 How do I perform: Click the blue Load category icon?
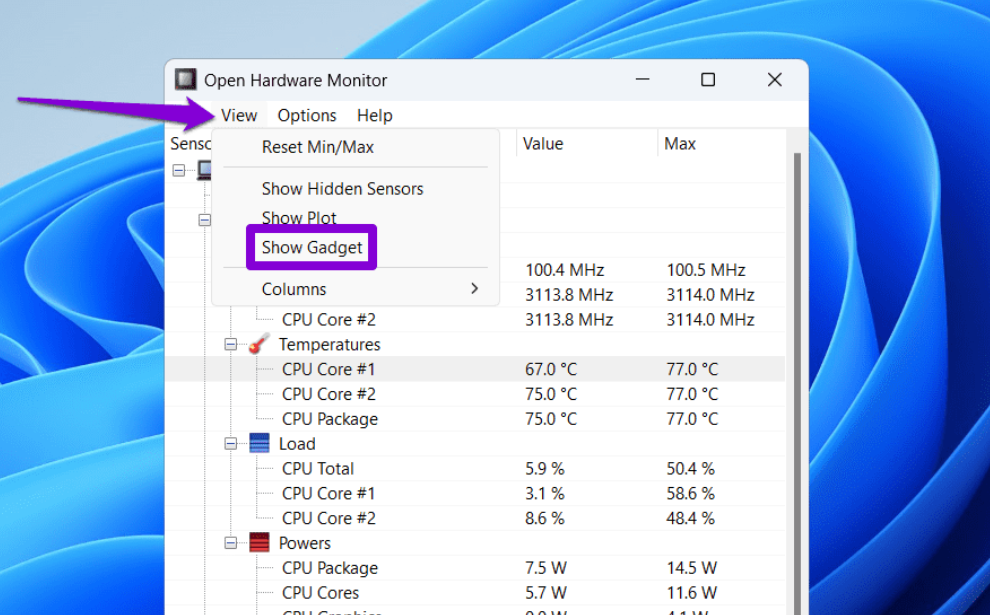pyautogui.click(x=258, y=443)
